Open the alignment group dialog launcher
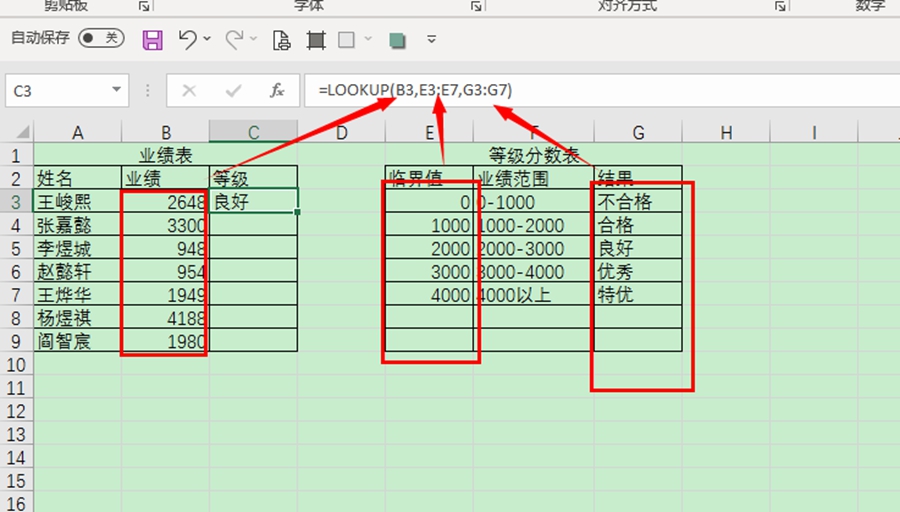 [x=780, y=6]
